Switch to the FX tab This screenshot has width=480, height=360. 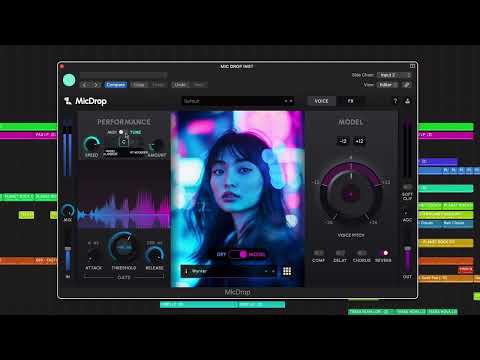(x=350, y=101)
